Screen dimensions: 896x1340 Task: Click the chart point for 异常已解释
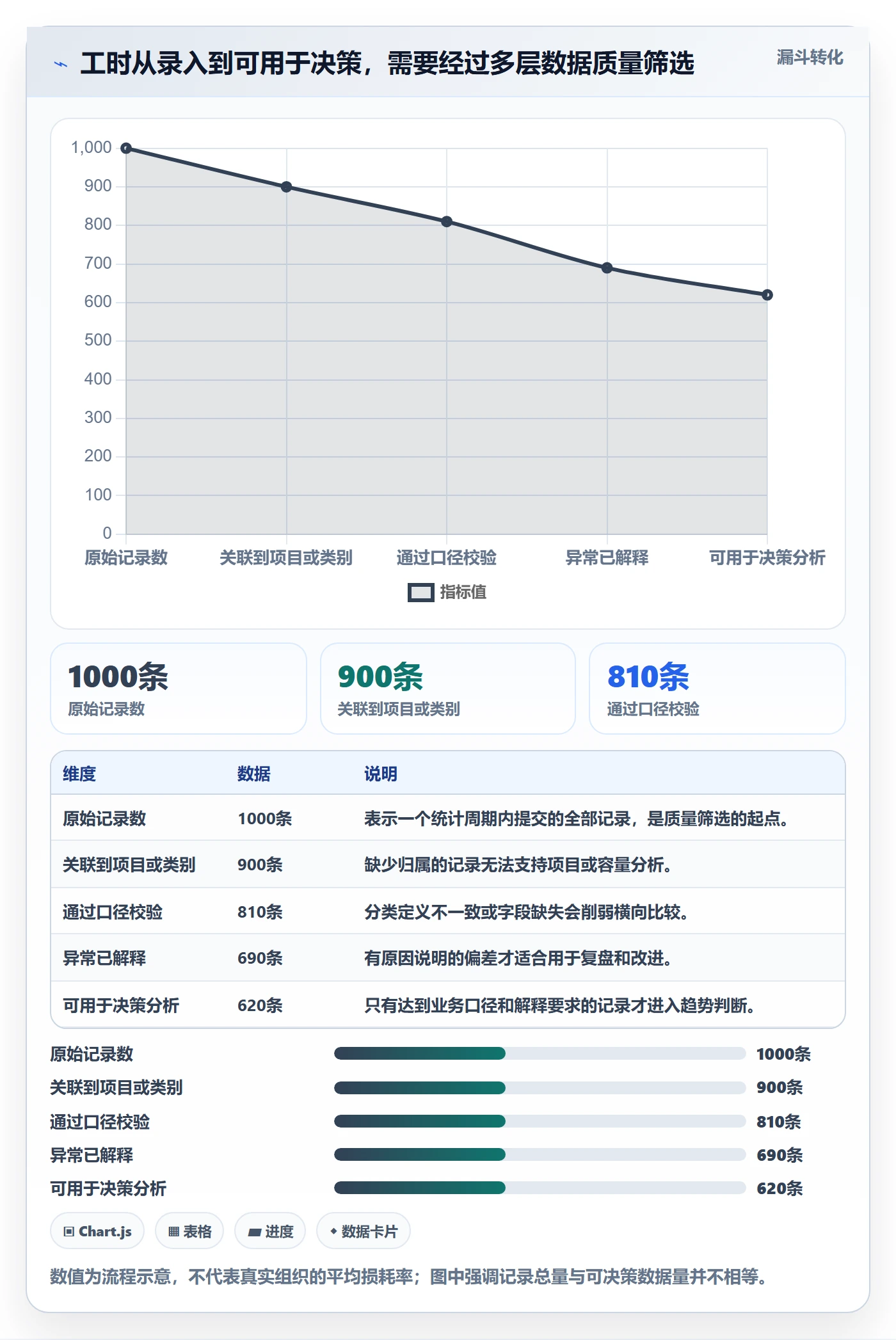pos(607,268)
